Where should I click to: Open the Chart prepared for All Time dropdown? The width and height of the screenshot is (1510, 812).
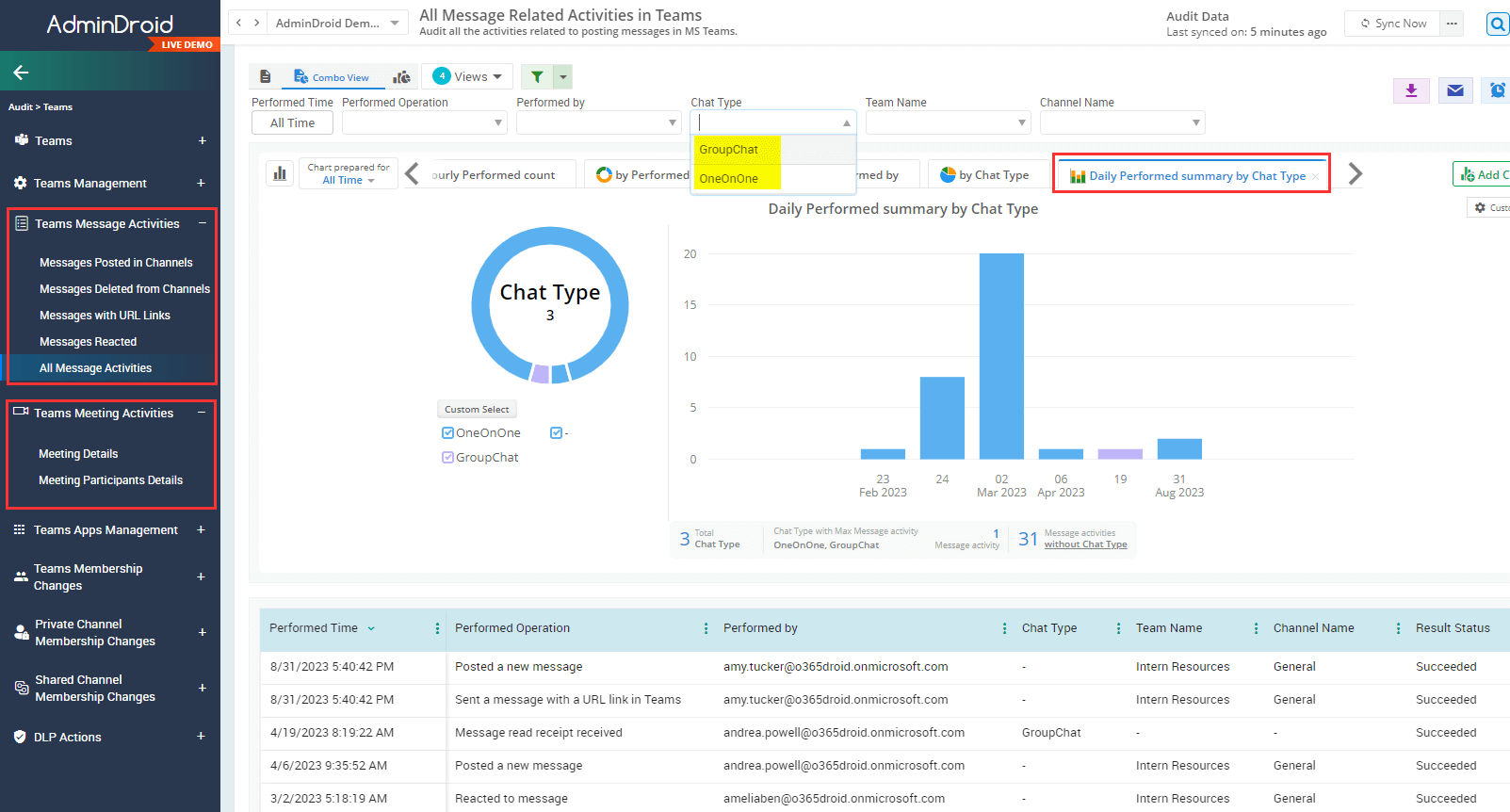[x=349, y=180]
